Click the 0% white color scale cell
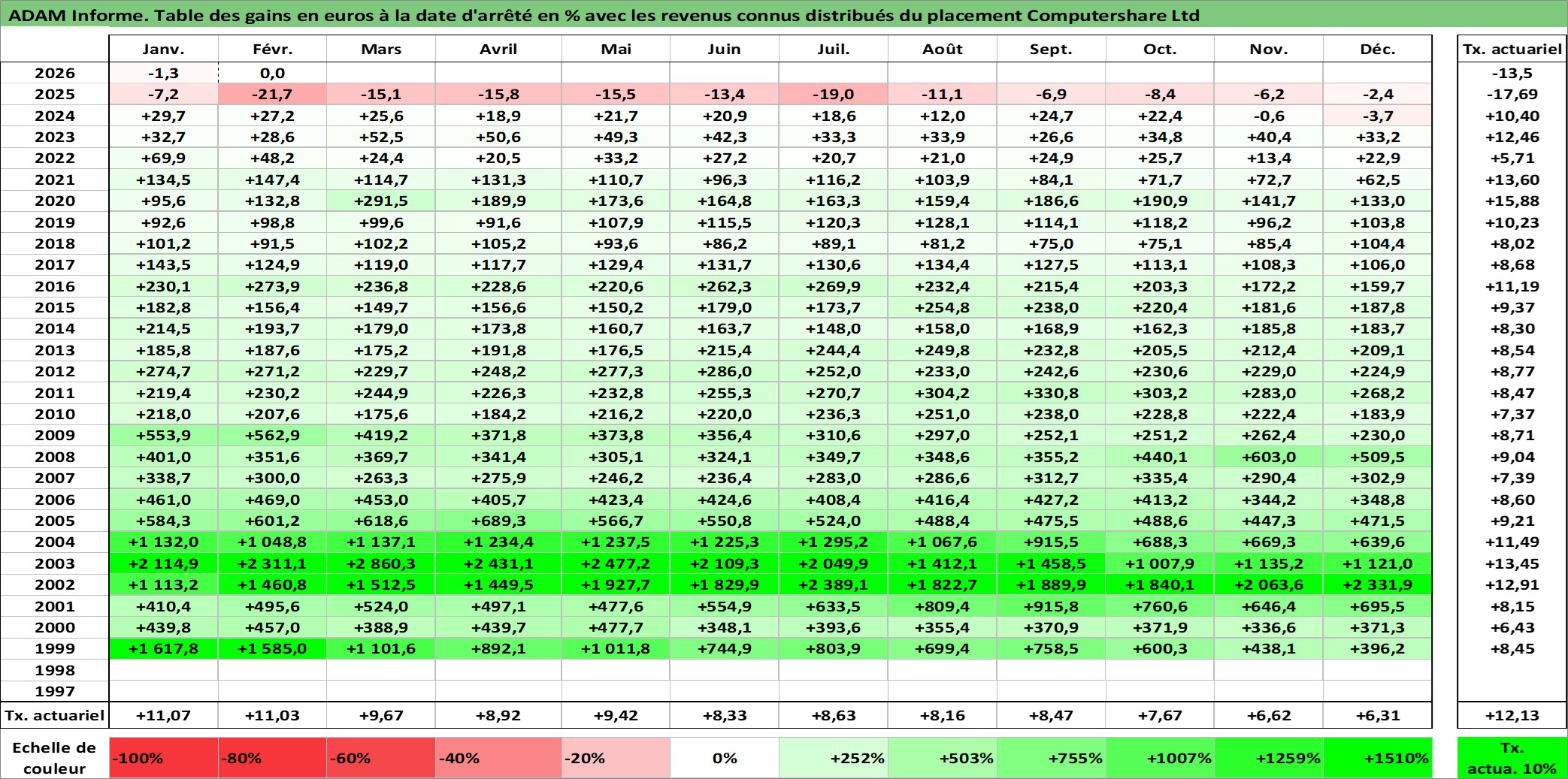The width and height of the screenshot is (1568, 779). tap(725, 758)
